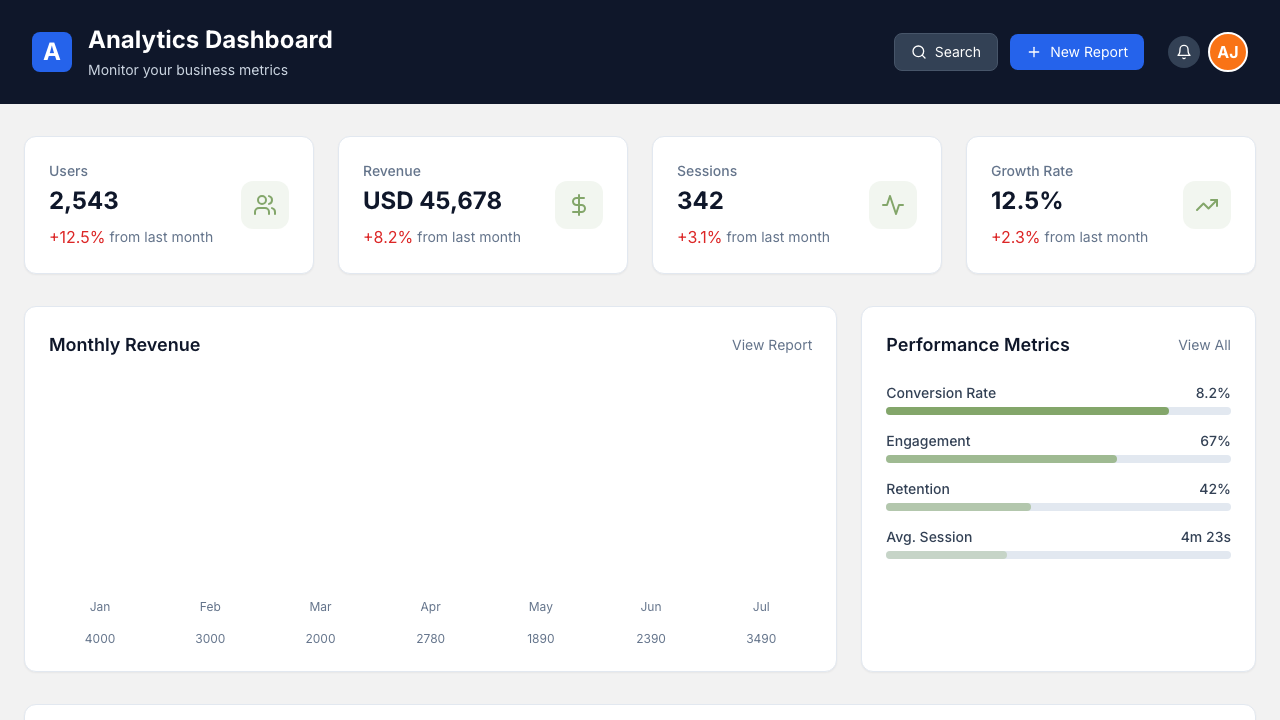
Task: Click the 67% engagement value
Action: pos(1215,441)
